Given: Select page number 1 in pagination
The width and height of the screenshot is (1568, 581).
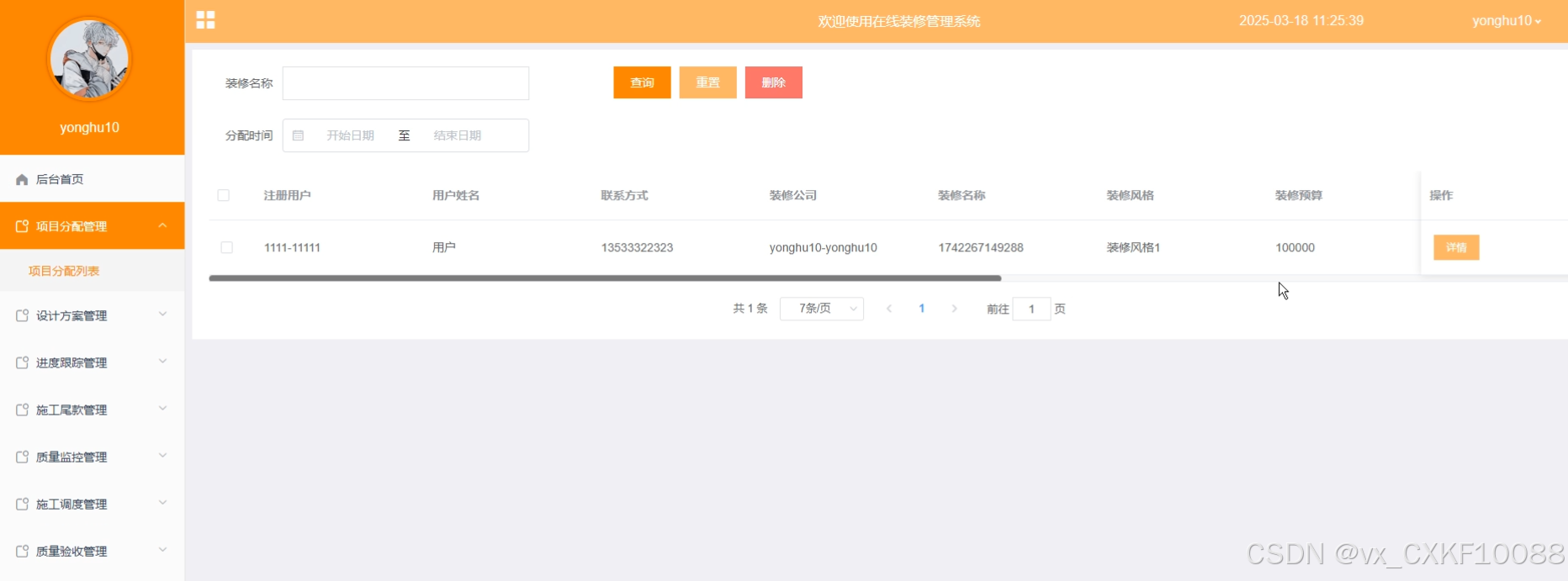Looking at the screenshot, I should pyautogui.click(x=922, y=309).
